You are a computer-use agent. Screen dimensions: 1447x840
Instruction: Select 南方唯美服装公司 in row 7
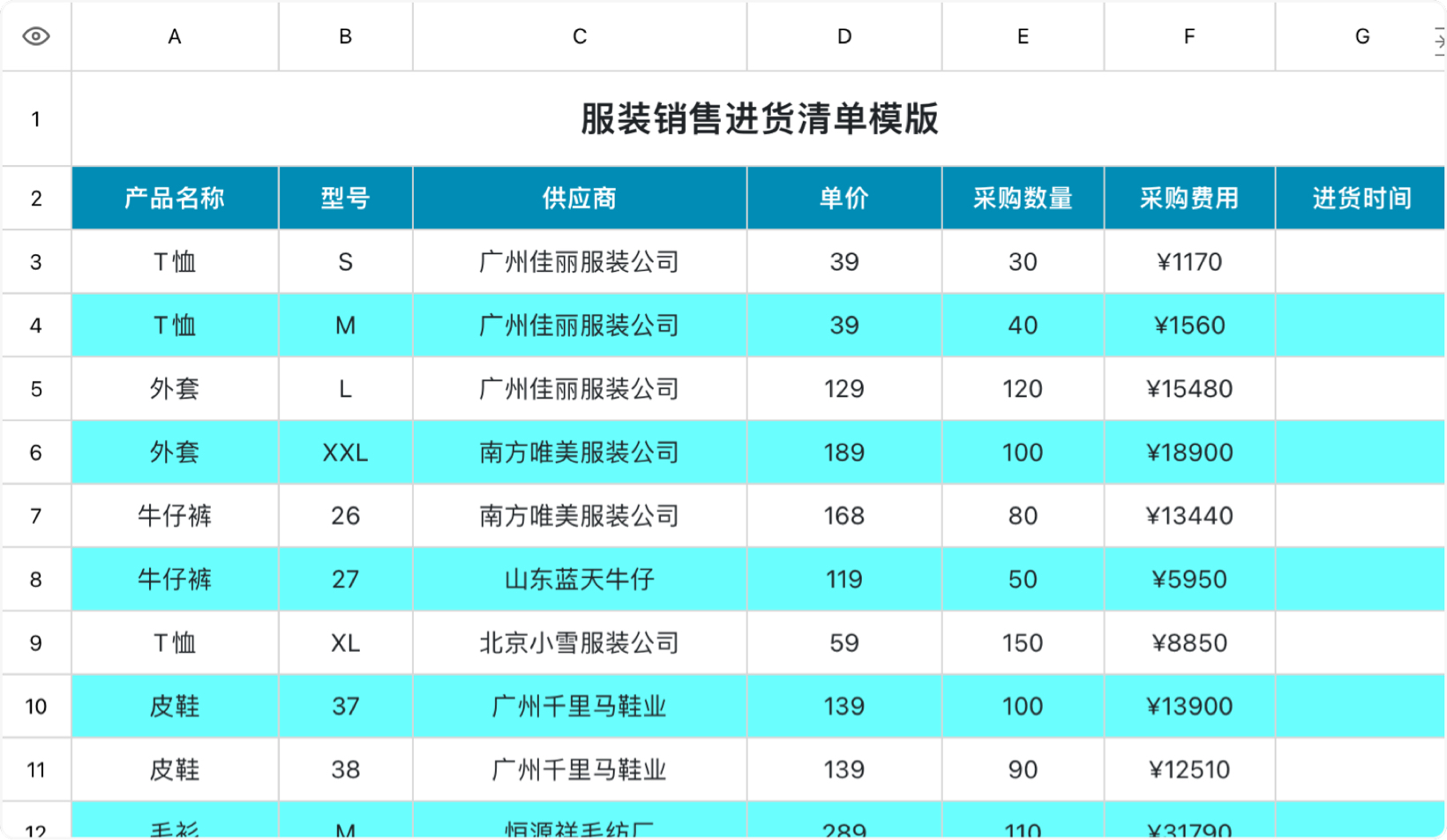(580, 516)
